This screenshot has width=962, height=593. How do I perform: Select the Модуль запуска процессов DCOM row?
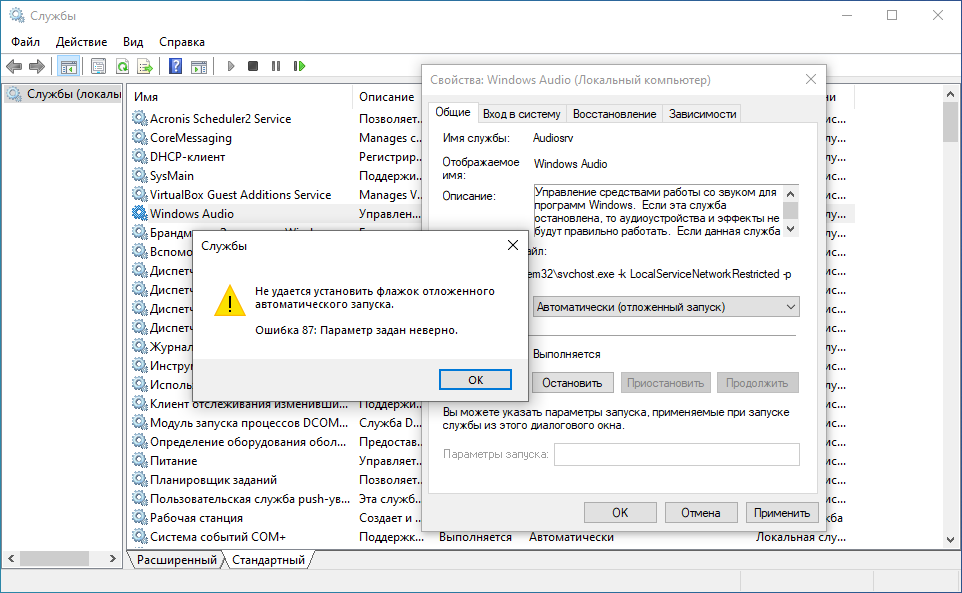click(x=276, y=423)
